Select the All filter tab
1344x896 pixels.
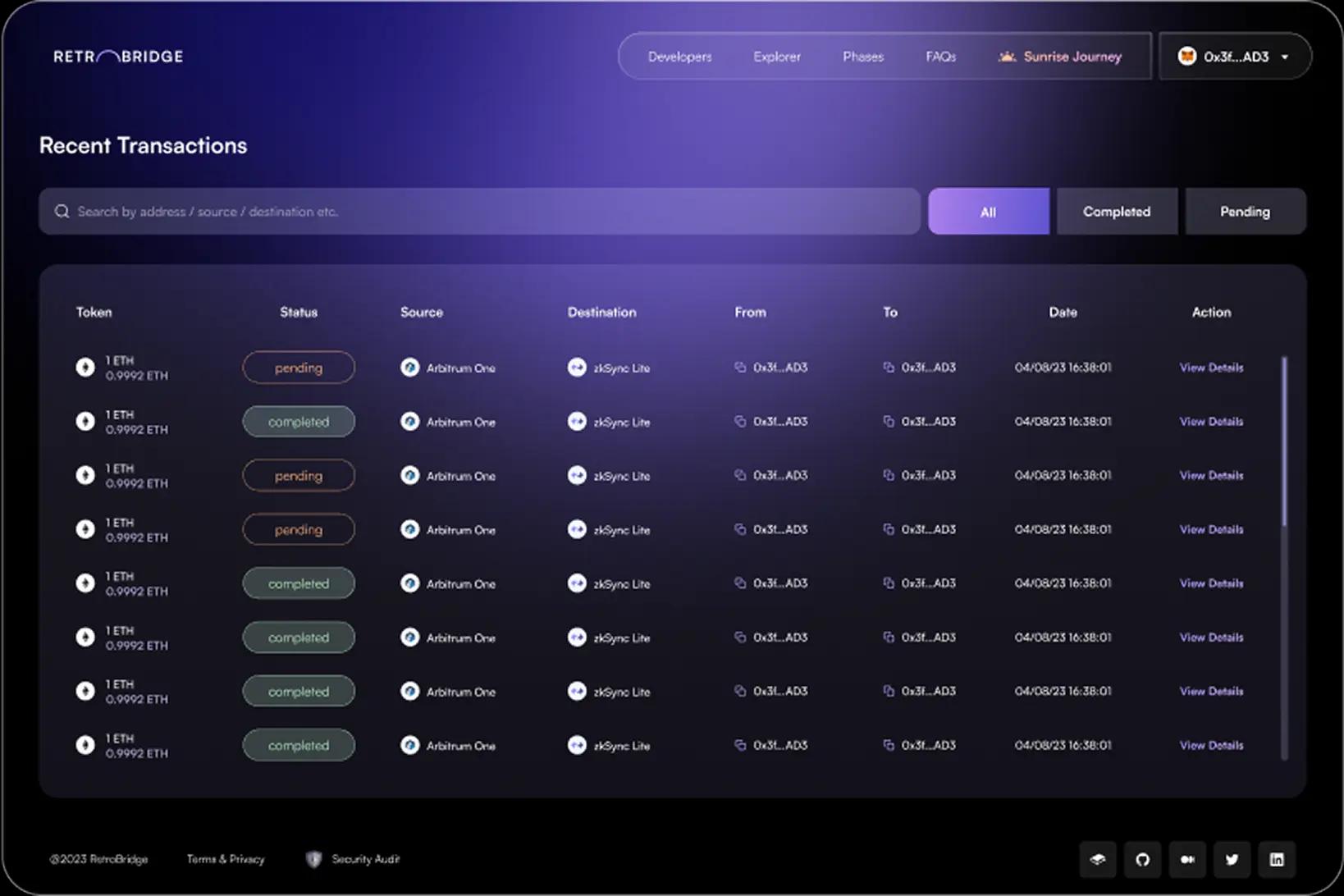[x=989, y=211]
